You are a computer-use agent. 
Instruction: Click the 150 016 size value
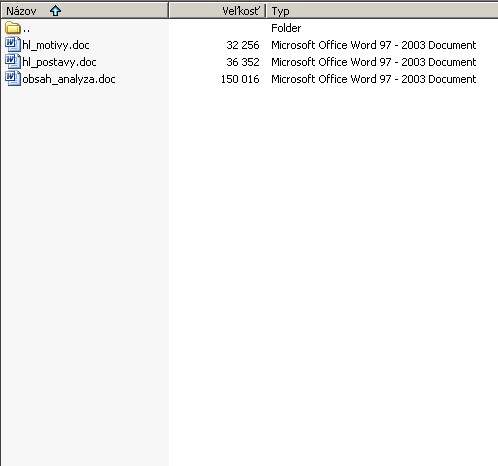tap(240, 79)
